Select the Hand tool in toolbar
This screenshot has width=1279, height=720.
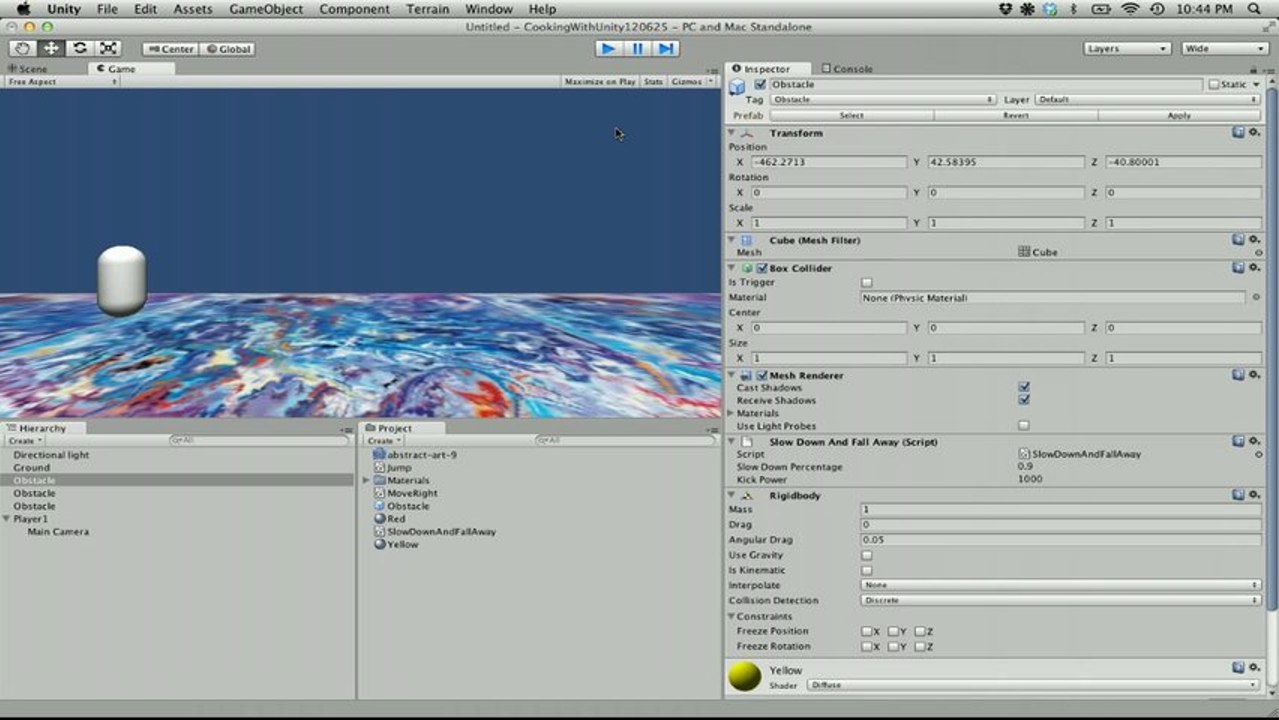pos(22,48)
